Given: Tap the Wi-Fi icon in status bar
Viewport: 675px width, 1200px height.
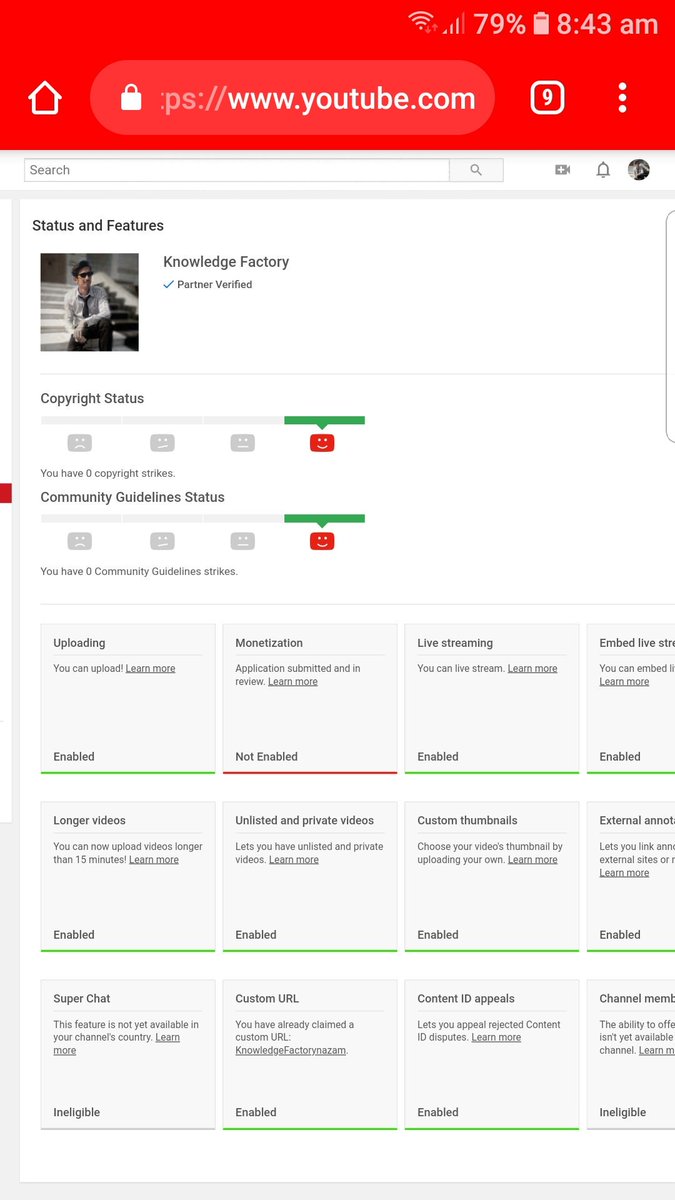Looking at the screenshot, I should [x=422, y=23].
